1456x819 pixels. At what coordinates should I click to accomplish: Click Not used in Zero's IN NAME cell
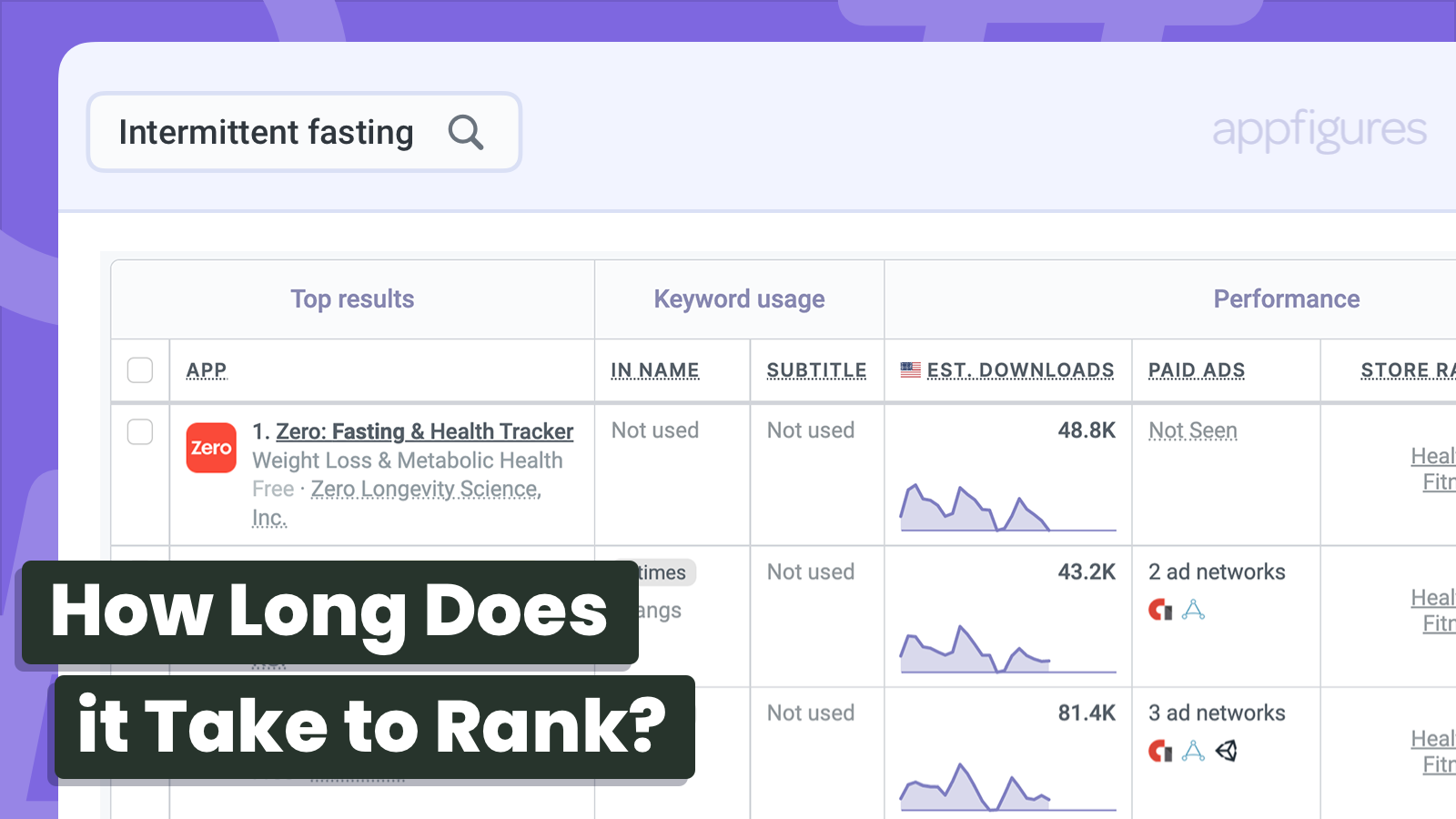tap(655, 430)
